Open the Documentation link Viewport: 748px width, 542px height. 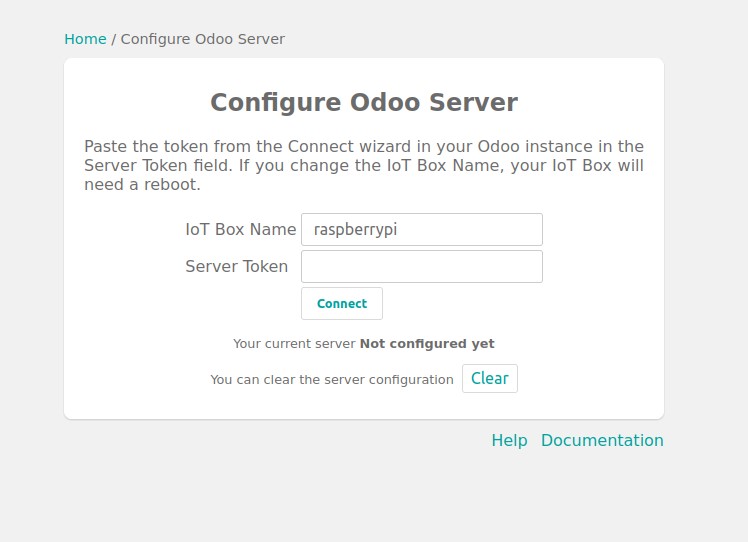click(602, 440)
